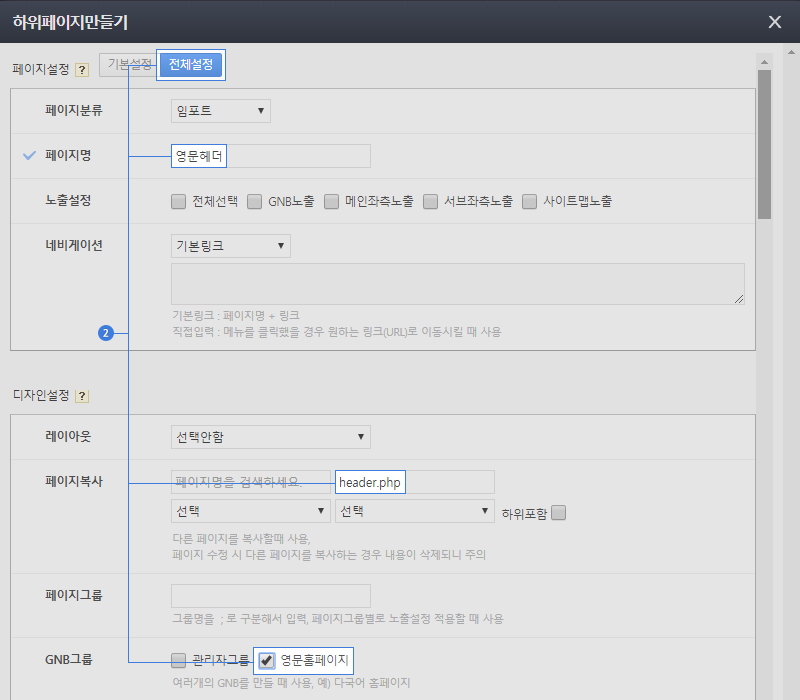Image resolution: width=800 pixels, height=700 pixels.
Task: Click the help icon next to 페이지설정
Action: [x=82, y=70]
